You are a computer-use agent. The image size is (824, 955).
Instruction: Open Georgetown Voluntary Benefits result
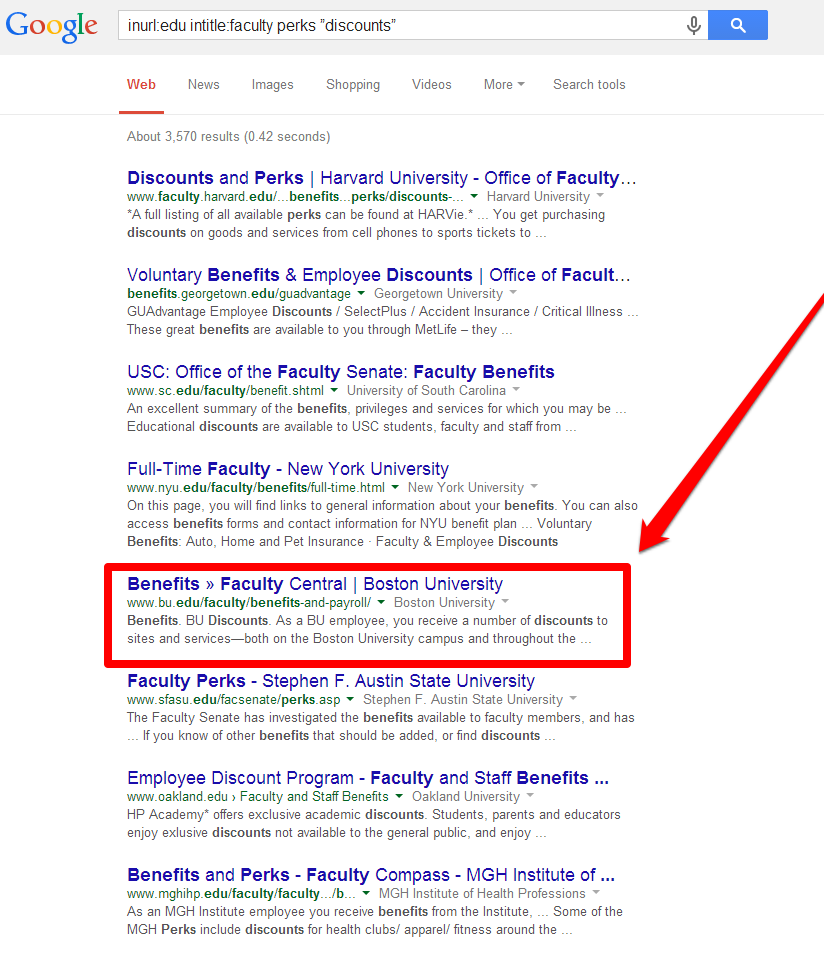[378, 275]
